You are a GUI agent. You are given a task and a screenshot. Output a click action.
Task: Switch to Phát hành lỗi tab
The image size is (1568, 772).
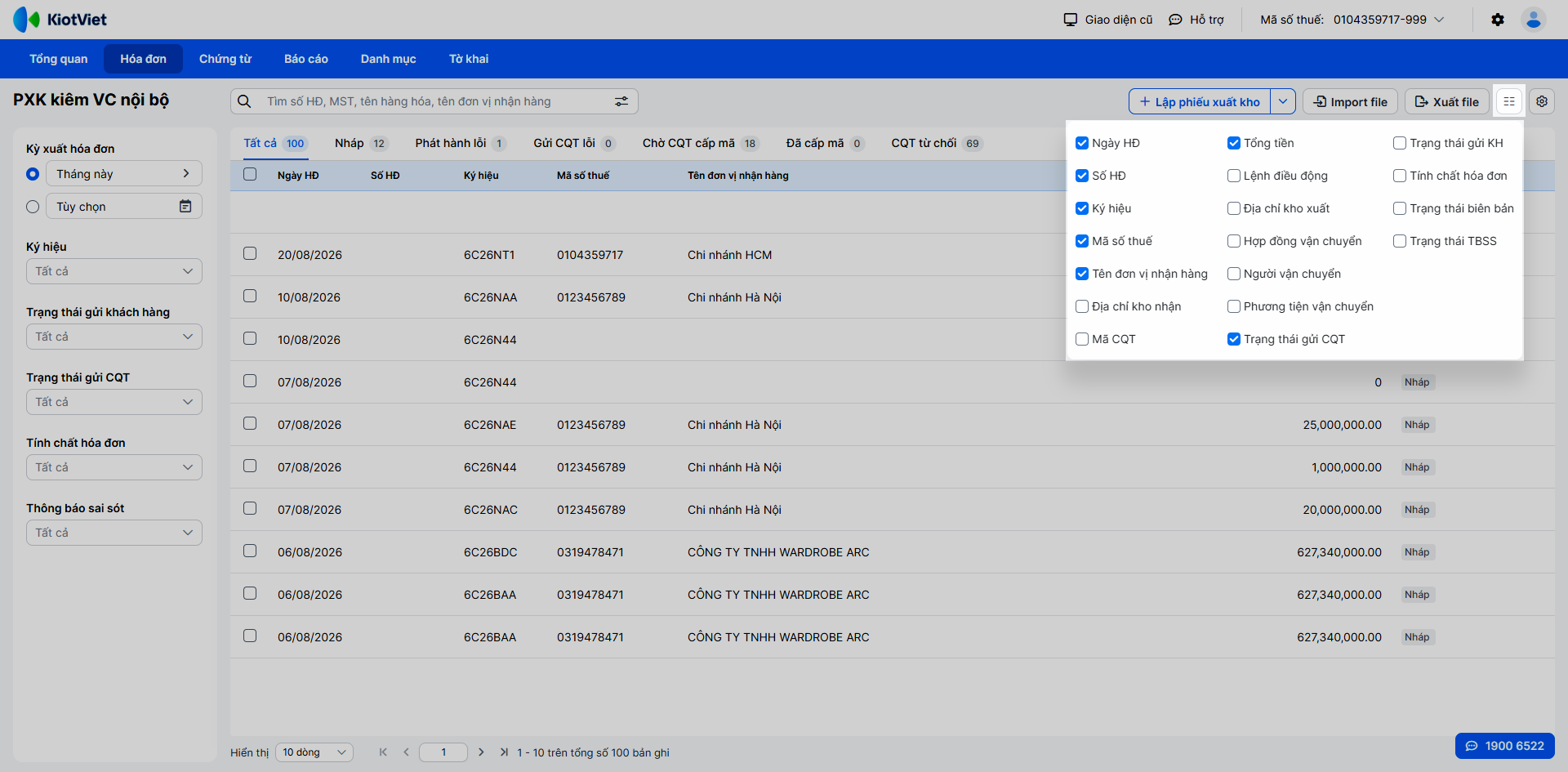coord(461,143)
